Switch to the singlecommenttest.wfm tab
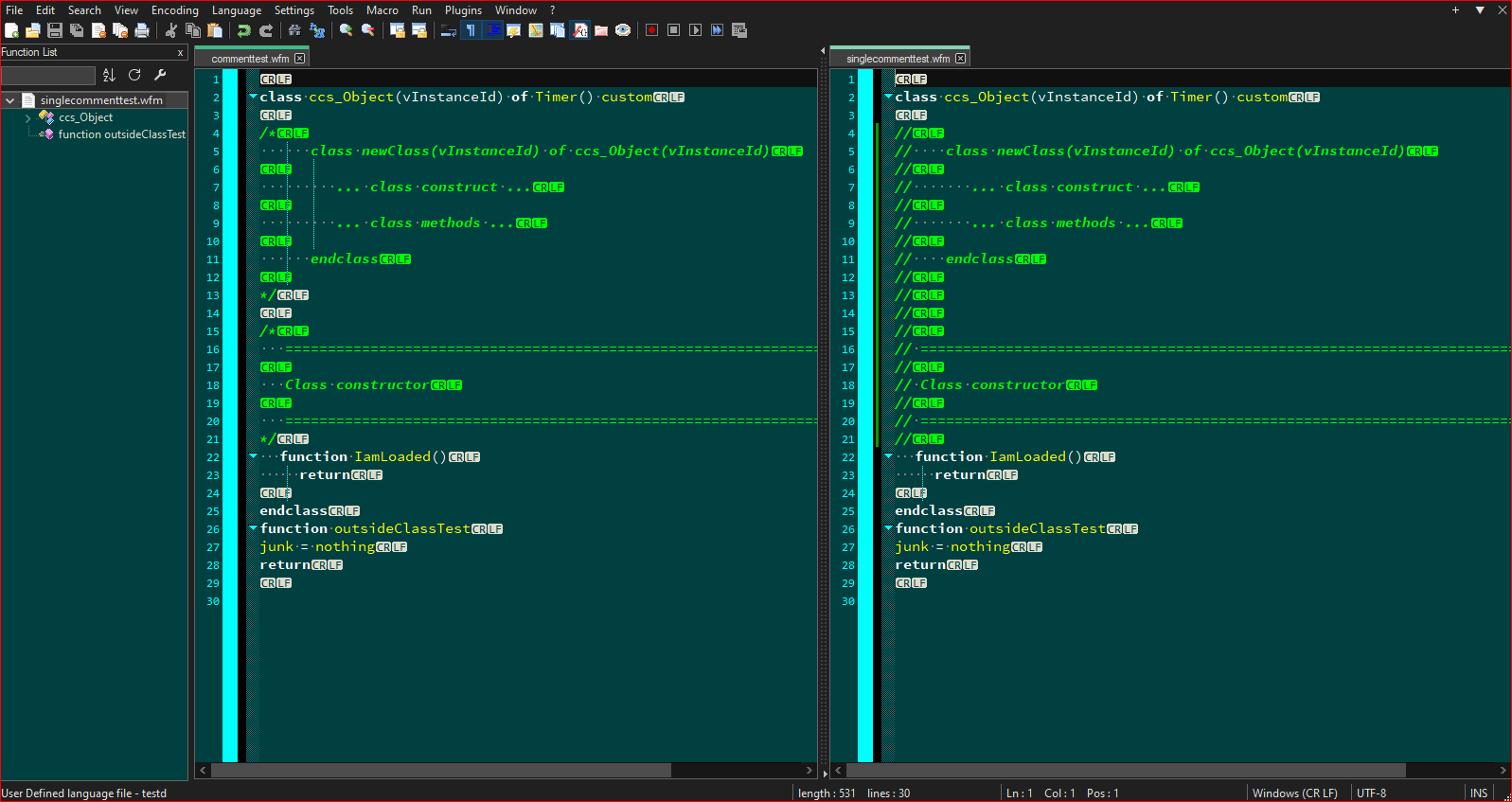The height and width of the screenshot is (802, 1512). pos(898,59)
